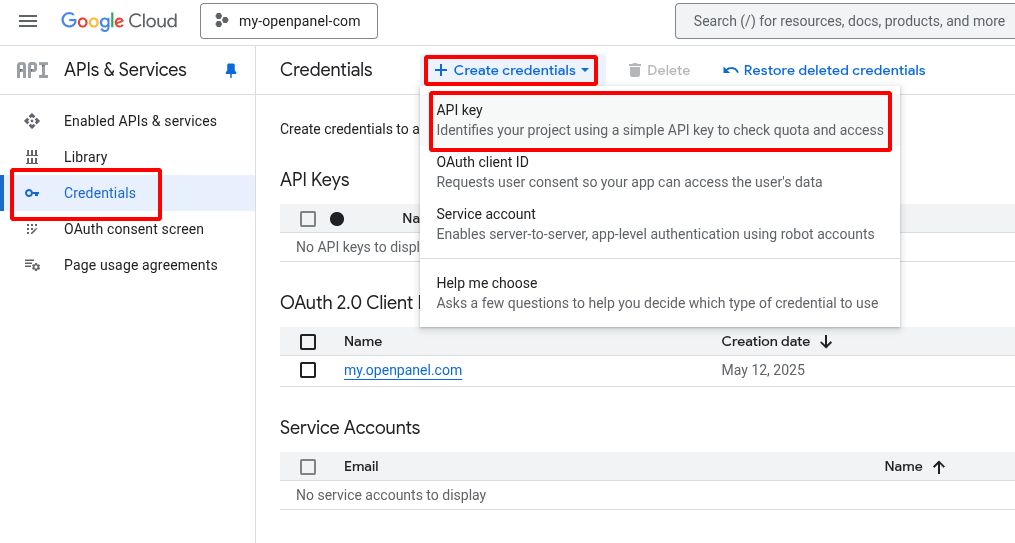Screen dimensions: 1015x543
Task: Tick the API Keys header select-all checkbox
Action: click(308, 219)
